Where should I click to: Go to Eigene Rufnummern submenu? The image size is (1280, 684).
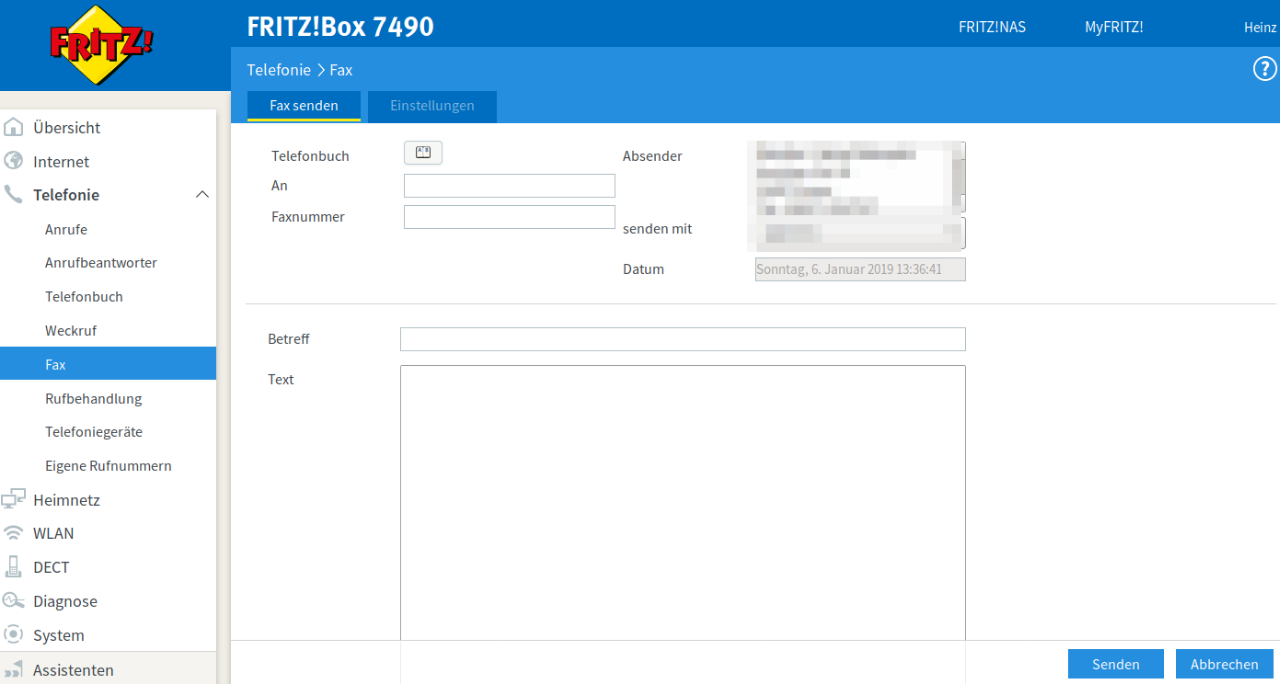[108, 466]
